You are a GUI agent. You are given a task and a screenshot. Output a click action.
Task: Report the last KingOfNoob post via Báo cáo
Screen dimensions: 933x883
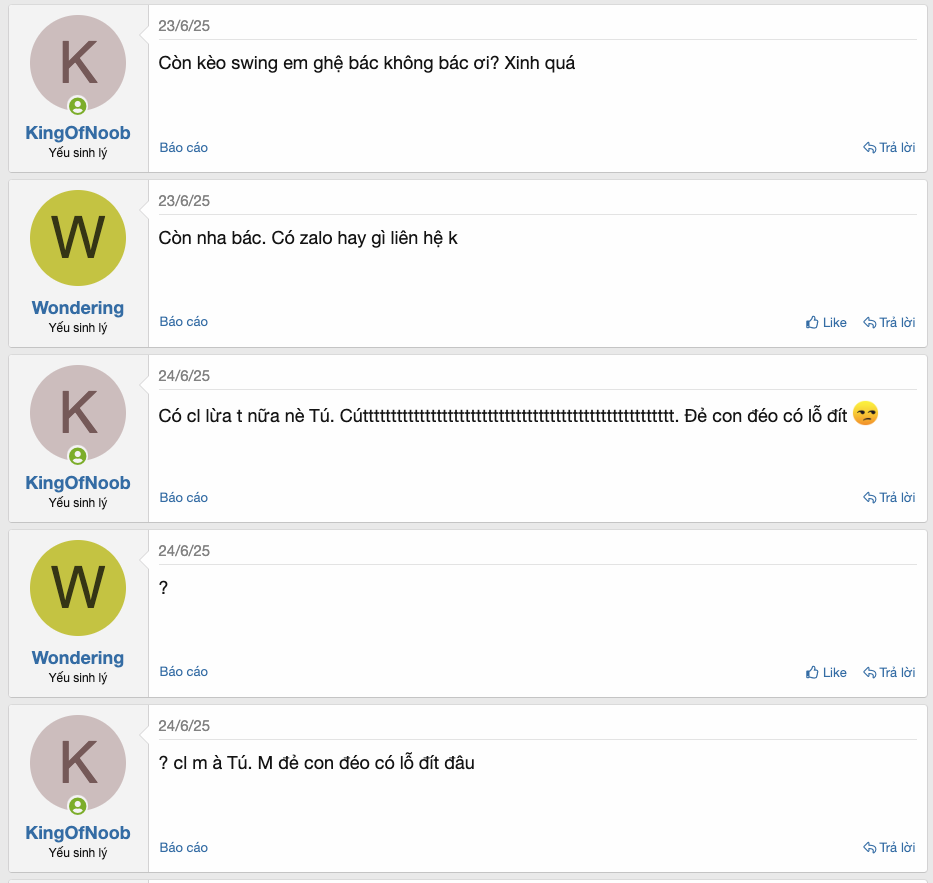pos(183,847)
